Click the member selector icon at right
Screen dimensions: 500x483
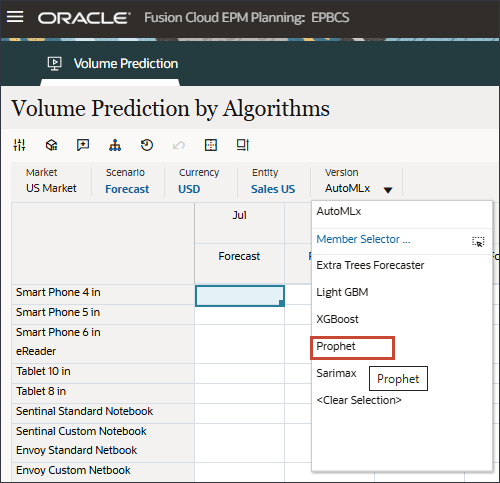click(x=478, y=241)
